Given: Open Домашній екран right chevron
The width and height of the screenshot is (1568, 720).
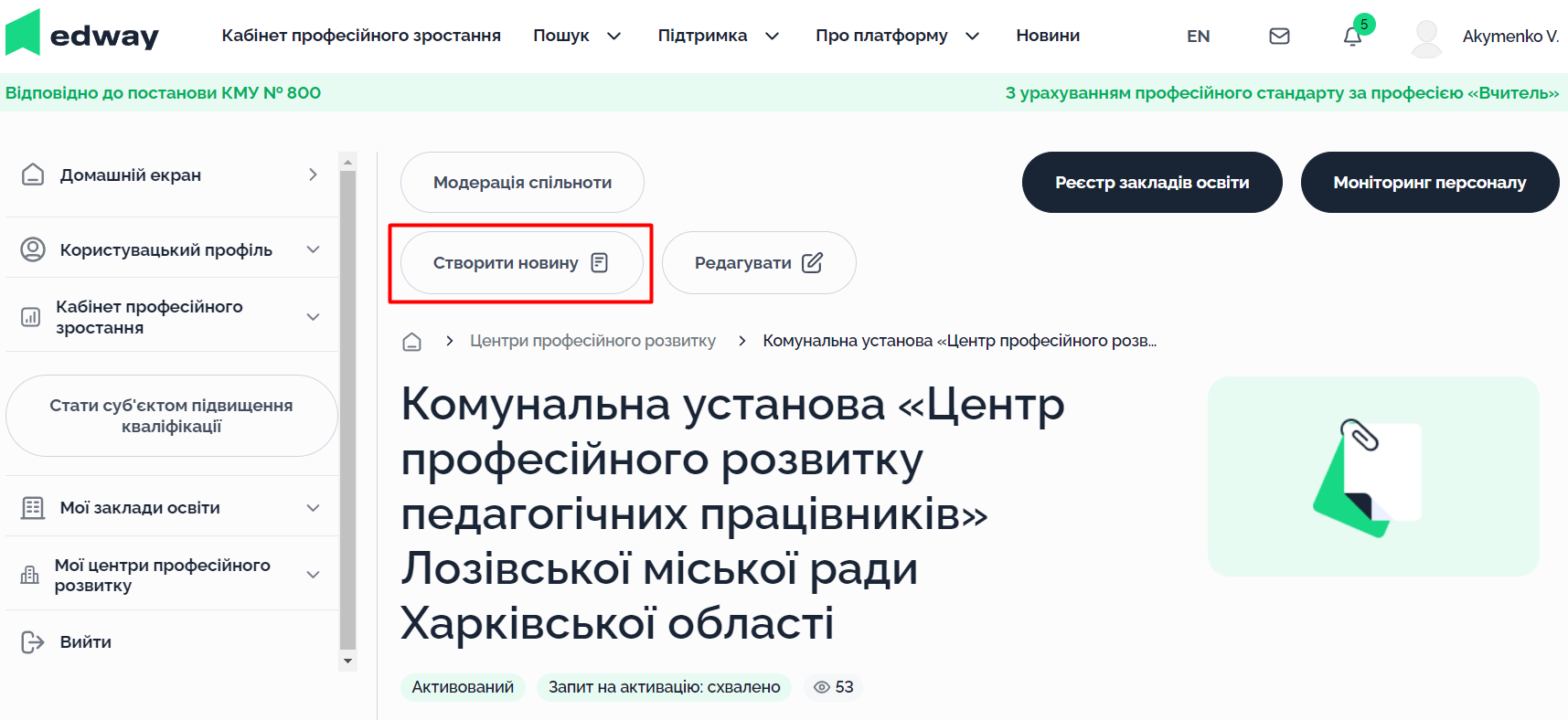Looking at the screenshot, I should (x=313, y=175).
